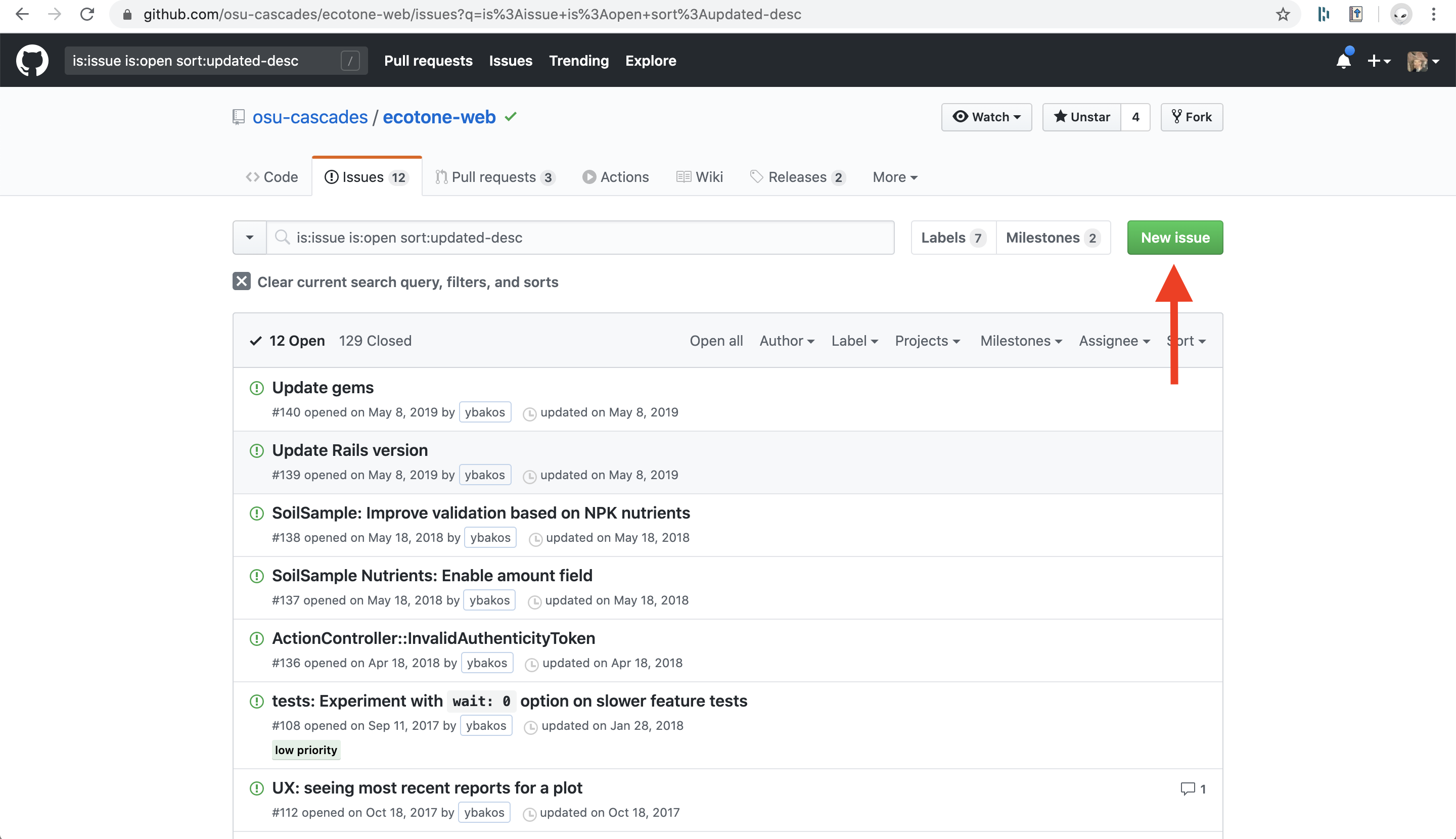Click Issues in the top navigation
The height and width of the screenshot is (839, 1456).
click(x=511, y=61)
